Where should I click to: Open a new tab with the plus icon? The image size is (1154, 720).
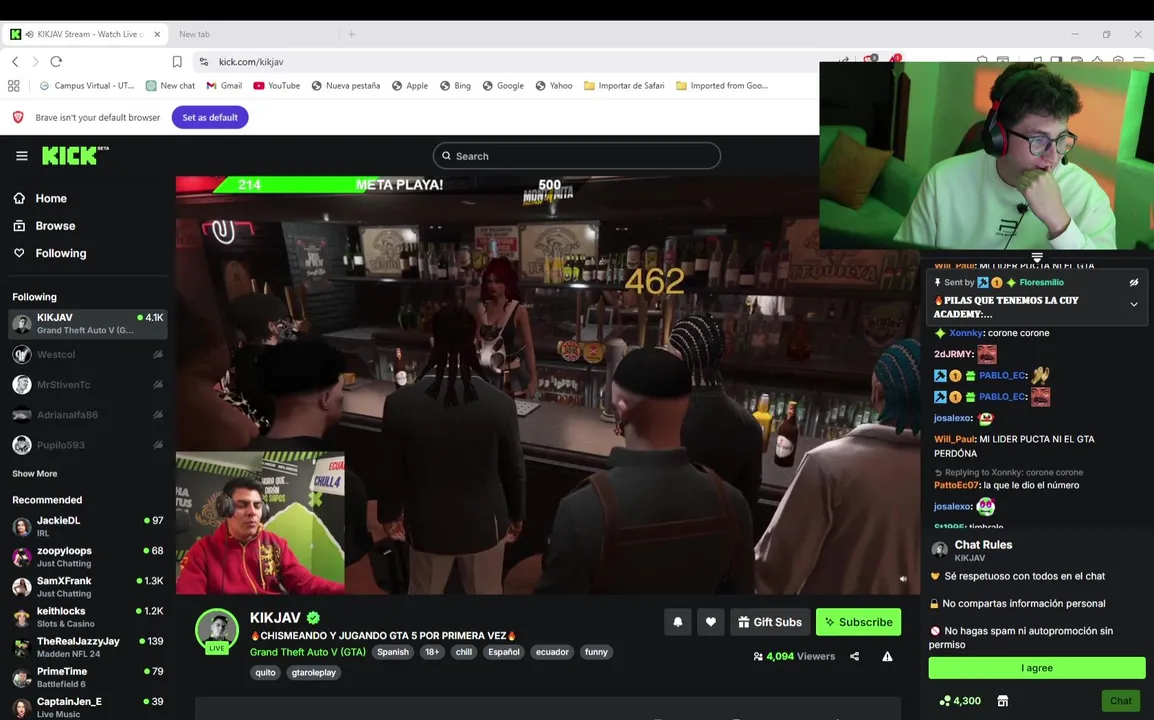click(352, 34)
